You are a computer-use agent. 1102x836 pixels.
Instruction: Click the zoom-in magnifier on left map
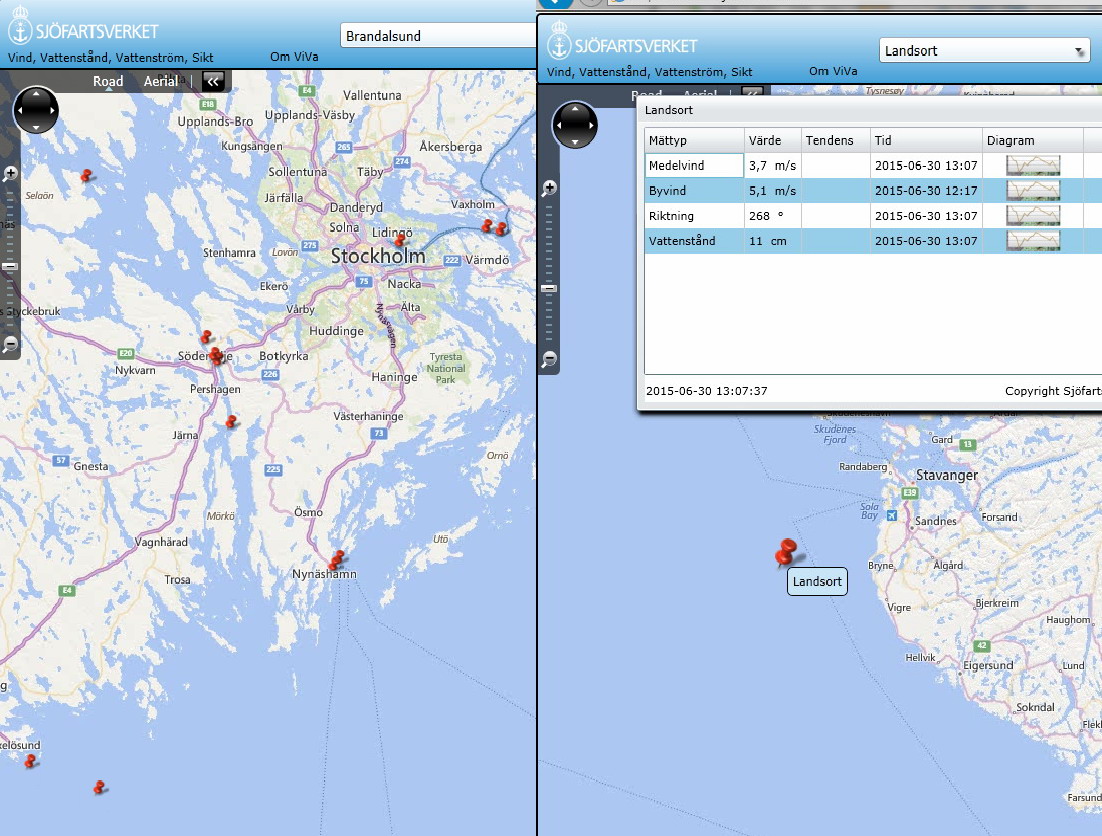tap(11, 173)
